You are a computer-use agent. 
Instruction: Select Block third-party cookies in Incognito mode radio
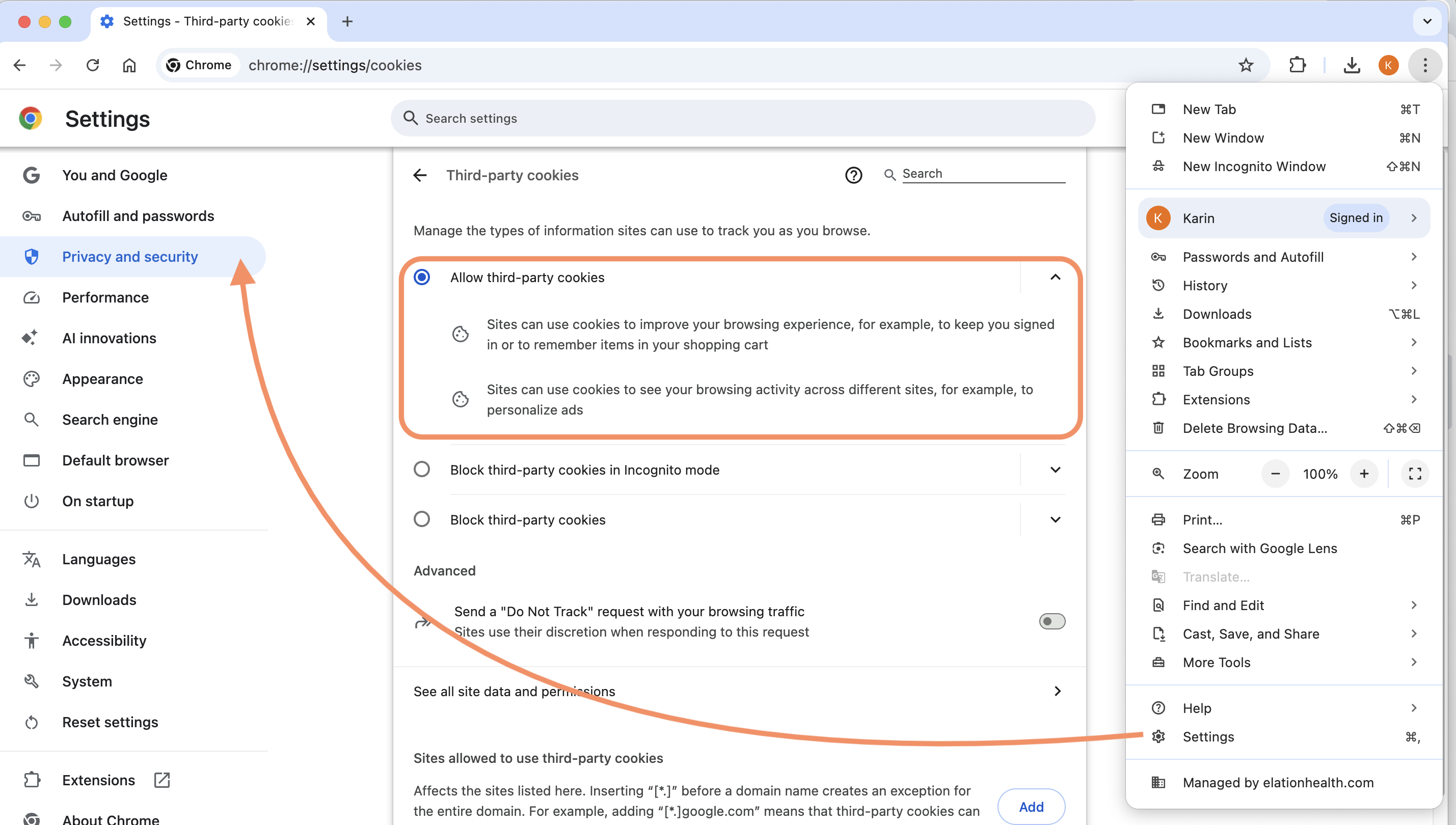point(422,470)
